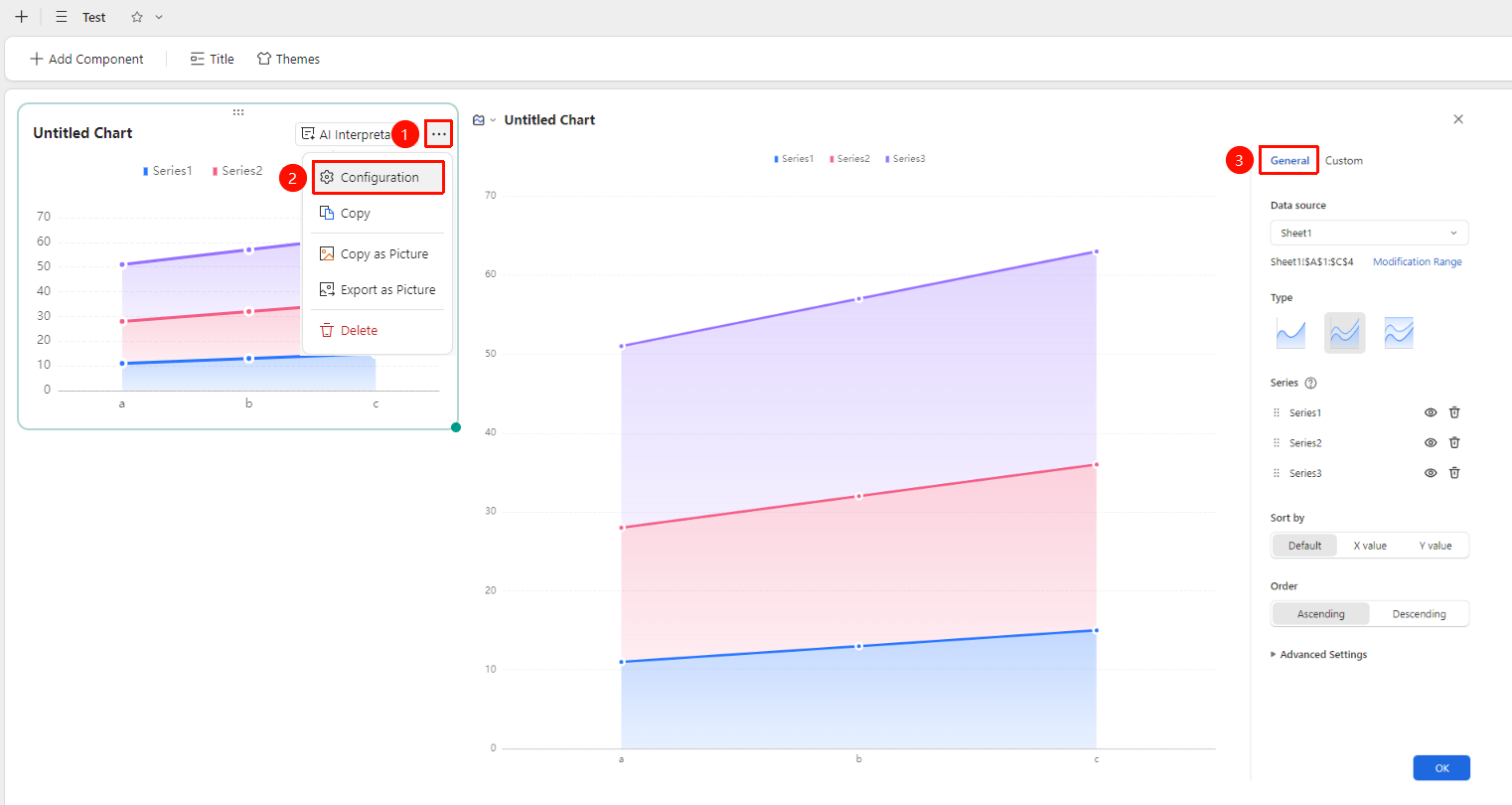Click Add Component in the toolbar

tap(87, 59)
